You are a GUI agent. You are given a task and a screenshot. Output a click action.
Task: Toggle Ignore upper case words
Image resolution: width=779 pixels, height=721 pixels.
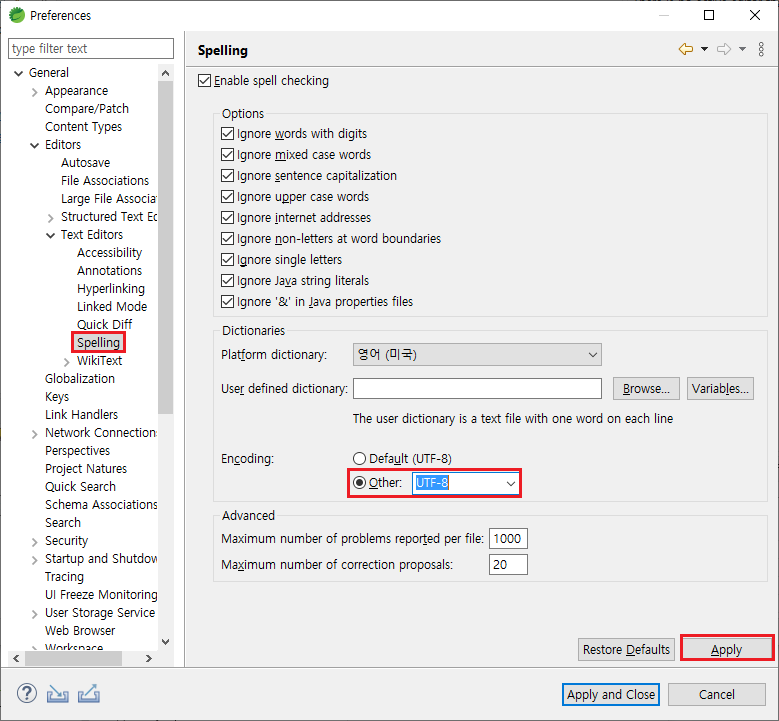(227, 197)
